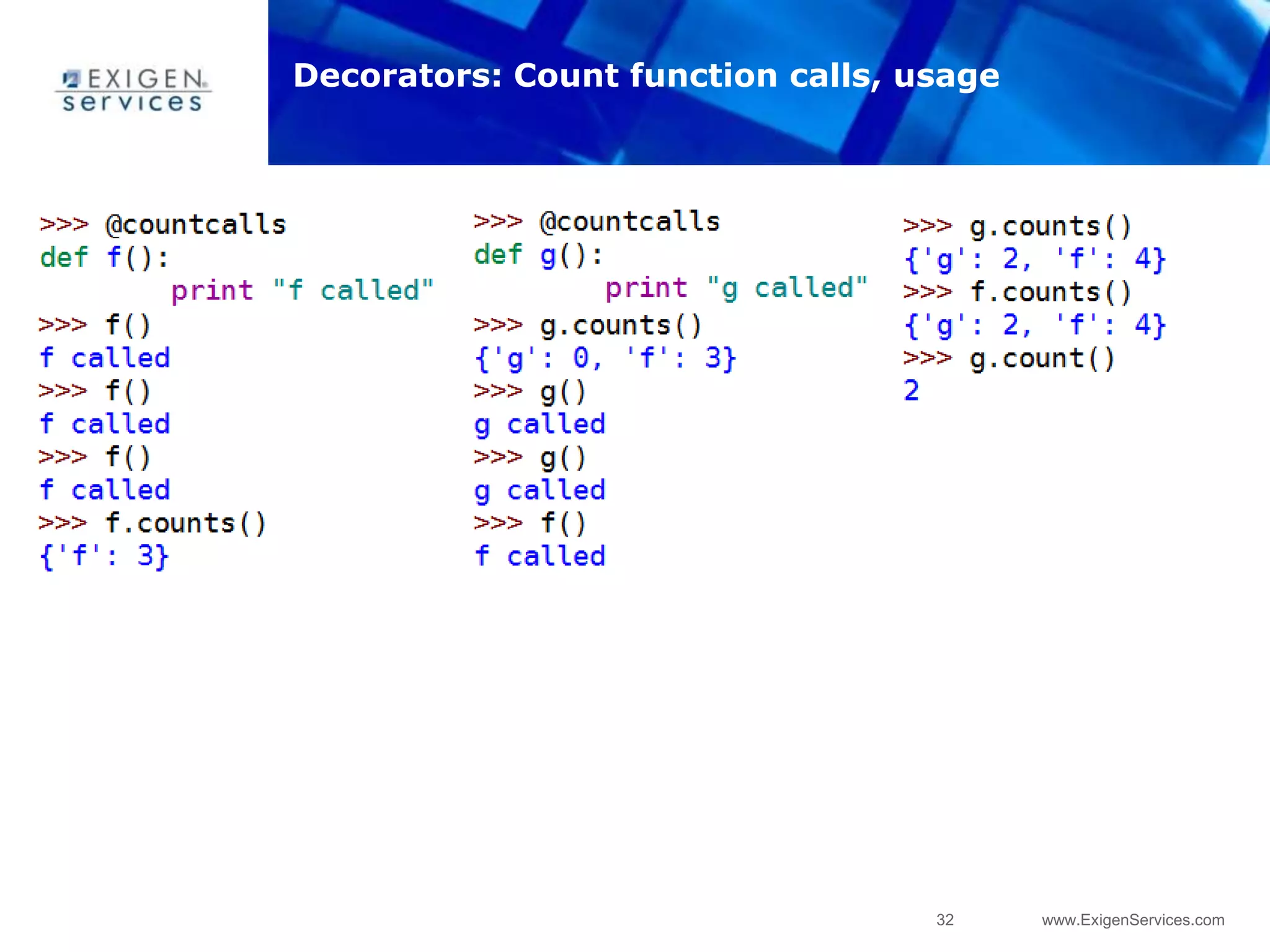1270x952 pixels.
Task: Click the {'g': 0, 'f': 3} output
Action: (x=605, y=358)
